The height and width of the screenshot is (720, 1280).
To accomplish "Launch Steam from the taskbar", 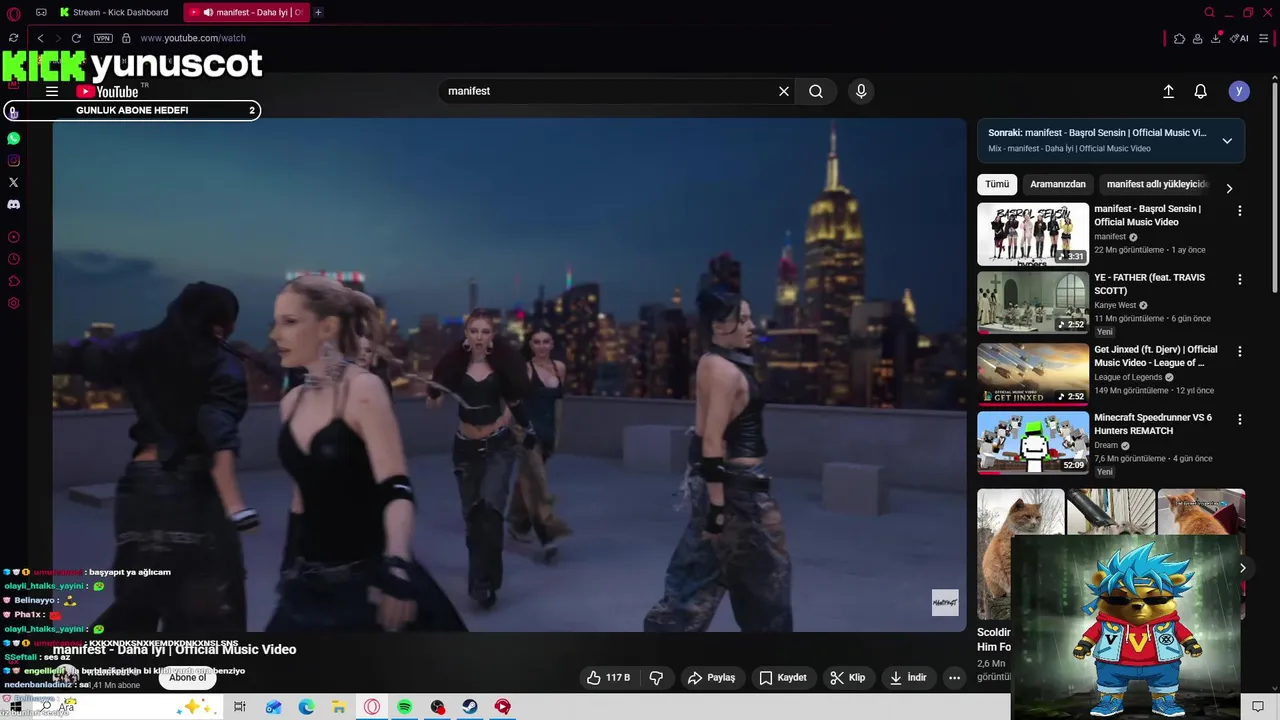I will point(469,707).
